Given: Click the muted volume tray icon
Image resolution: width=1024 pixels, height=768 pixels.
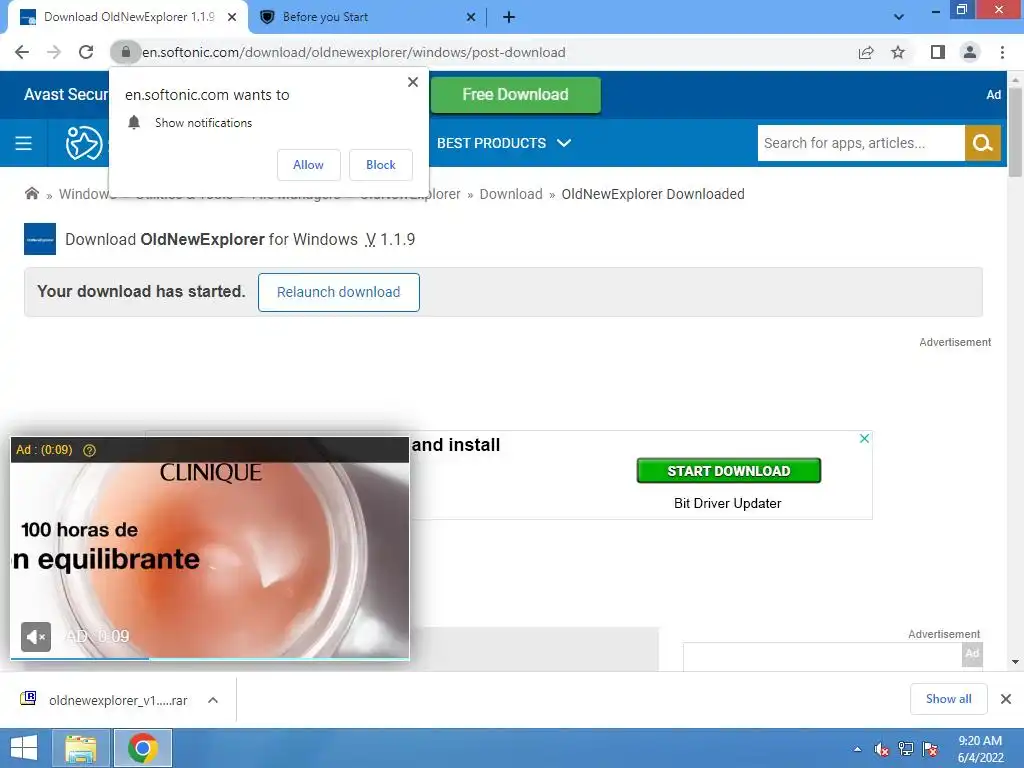Looking at the screenshot, I should coord(881,749).
